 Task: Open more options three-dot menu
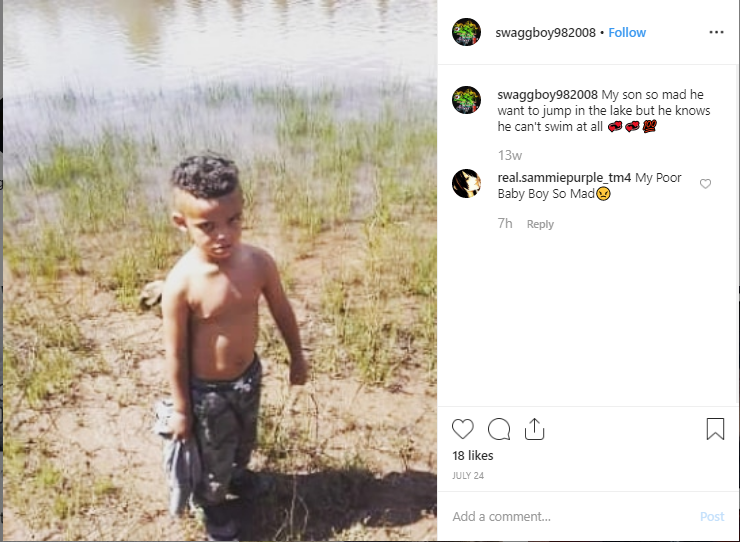point(716,32)
